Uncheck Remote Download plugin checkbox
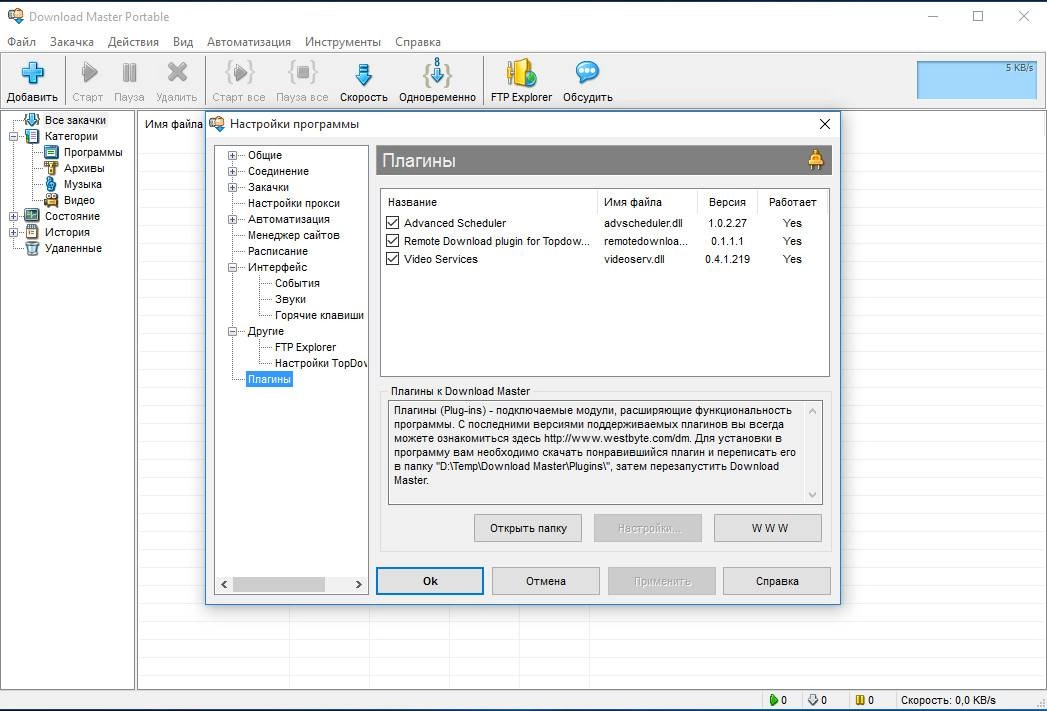The image size is (1047, 711). pos(393,241)
